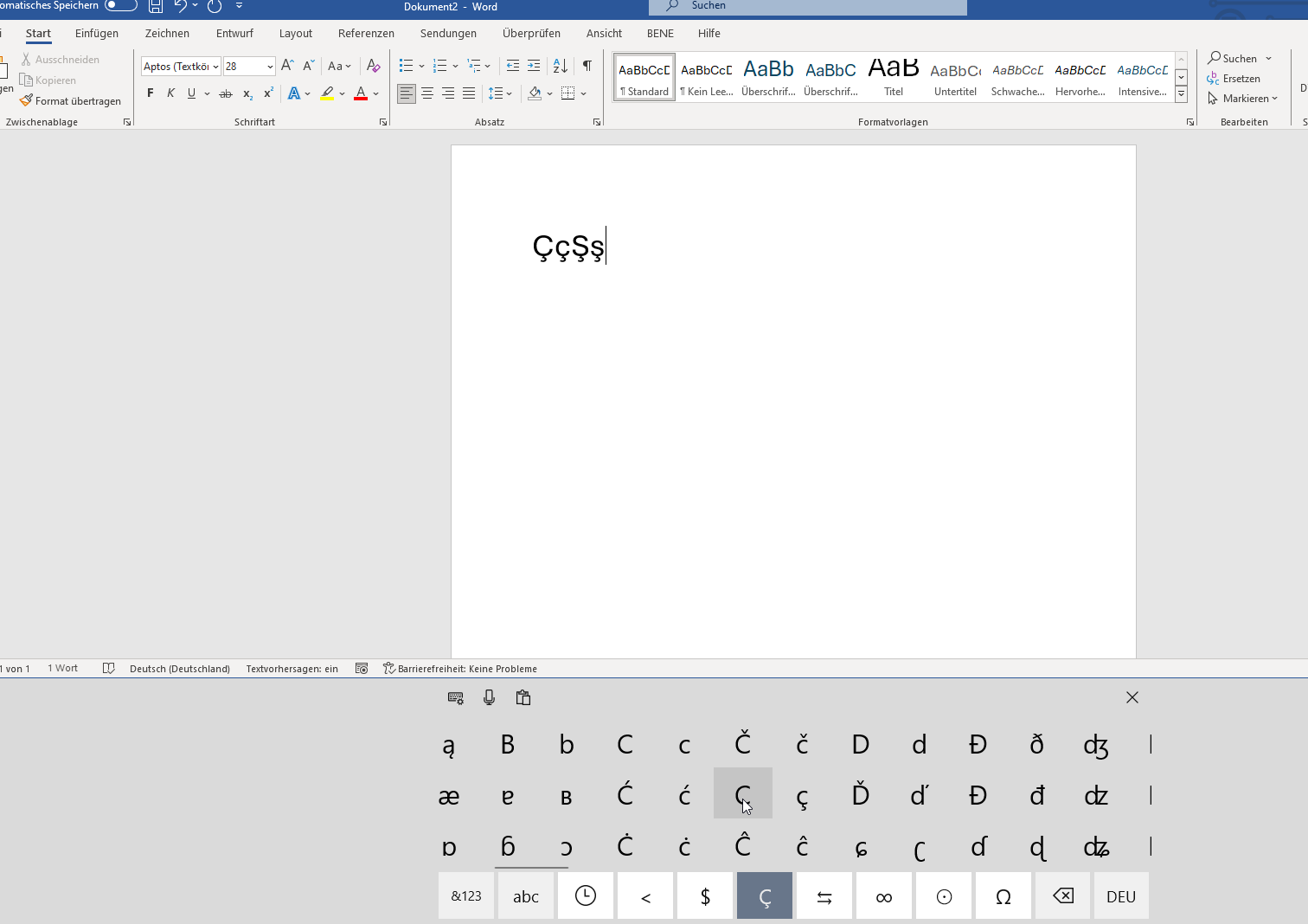Toggle subscript formatting
Screen dimensions: 1308x924
click(247, 93)
